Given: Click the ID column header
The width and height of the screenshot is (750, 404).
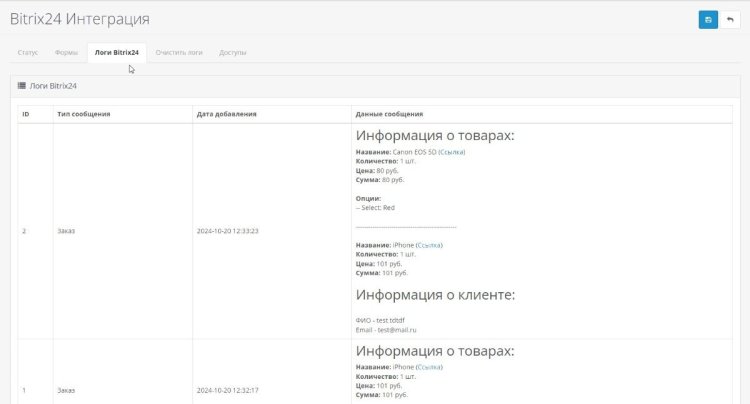Looking at the screenshot, I should [26, 114].
